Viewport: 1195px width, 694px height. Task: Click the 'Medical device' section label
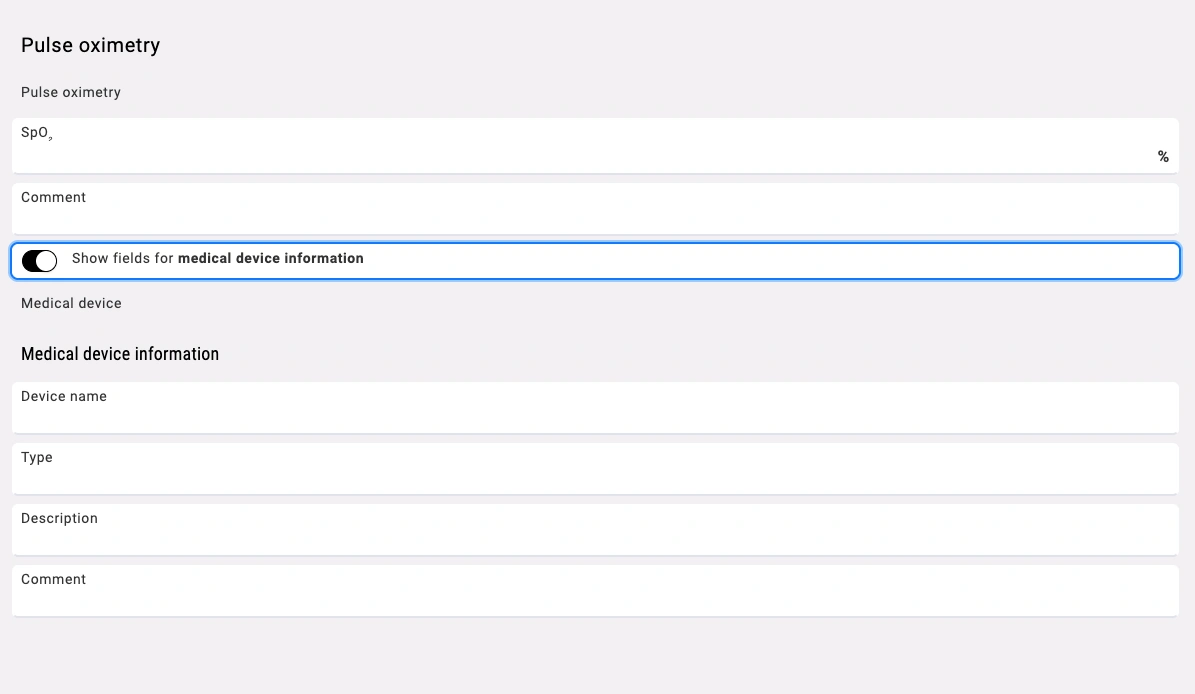pyautogui.click(x=71, y=303)
